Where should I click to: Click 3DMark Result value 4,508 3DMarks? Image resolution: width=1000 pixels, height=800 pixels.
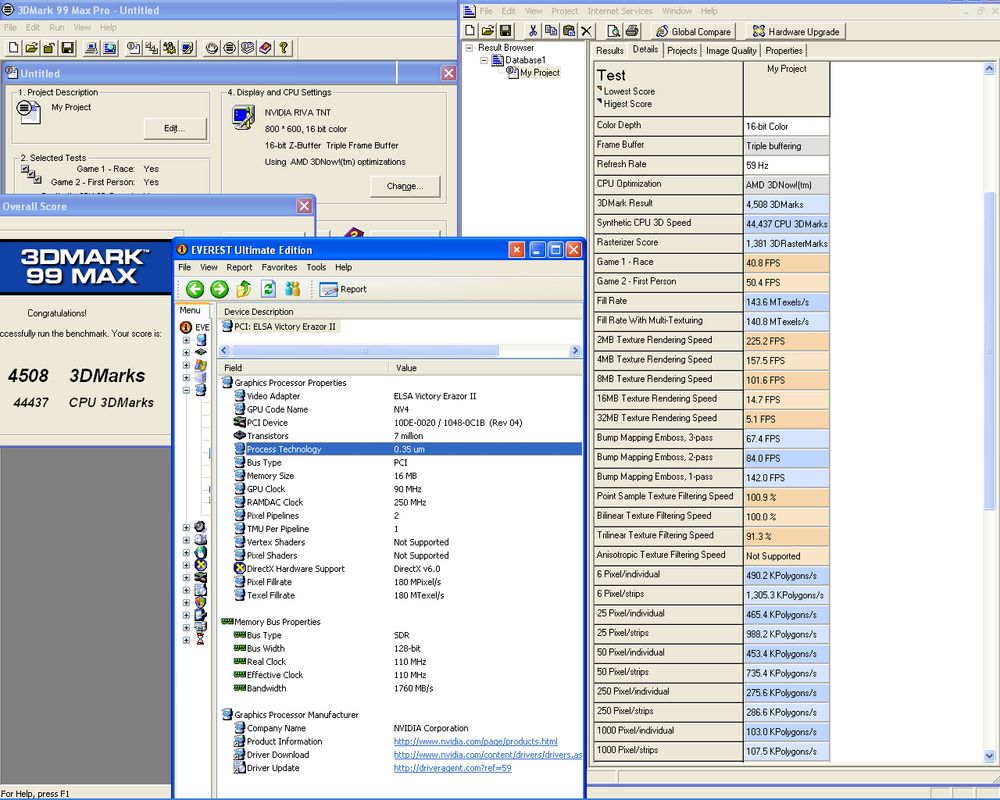coord(786,204)
